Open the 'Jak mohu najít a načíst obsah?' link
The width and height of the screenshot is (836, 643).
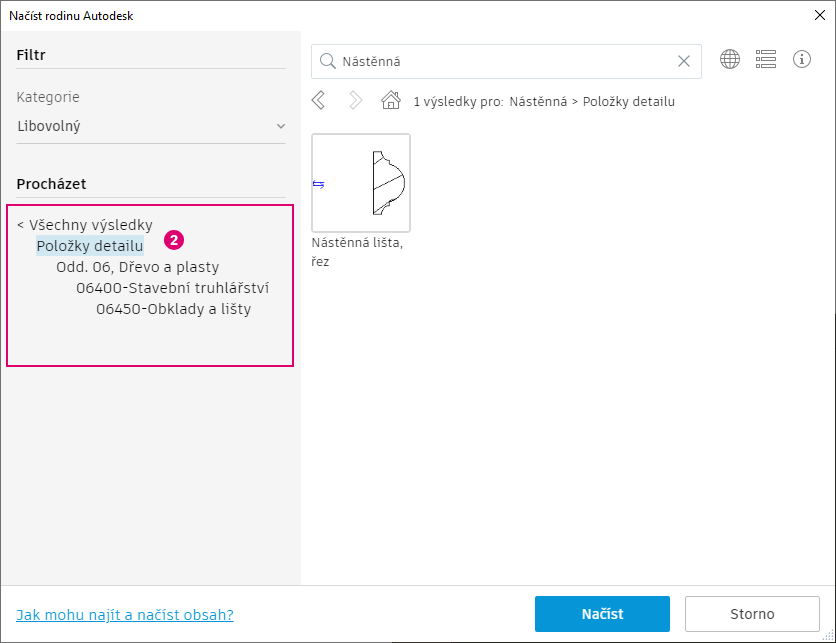[x=125, y=614]
